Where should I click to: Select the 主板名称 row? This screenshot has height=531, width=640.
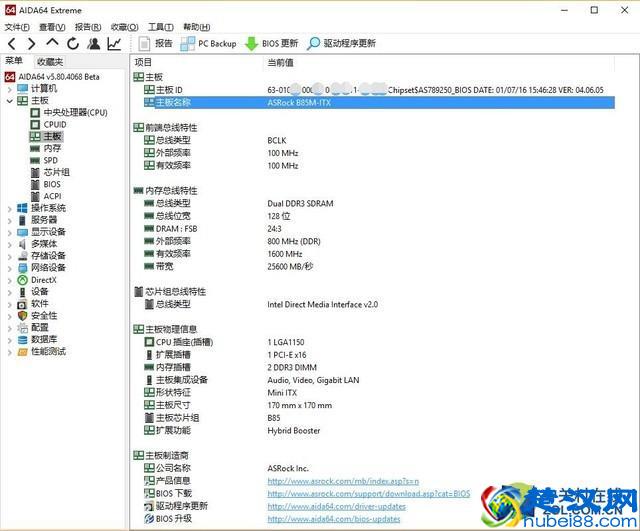[379, 102]
